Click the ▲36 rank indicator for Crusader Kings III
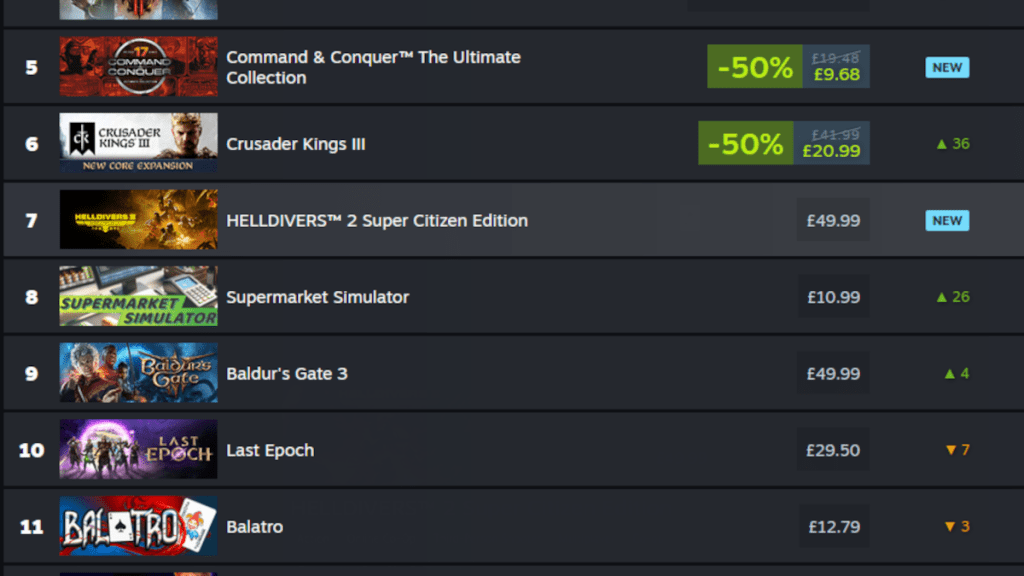Screen dimensions: 1024x576 pyautogui.click(x=955, y=143)
